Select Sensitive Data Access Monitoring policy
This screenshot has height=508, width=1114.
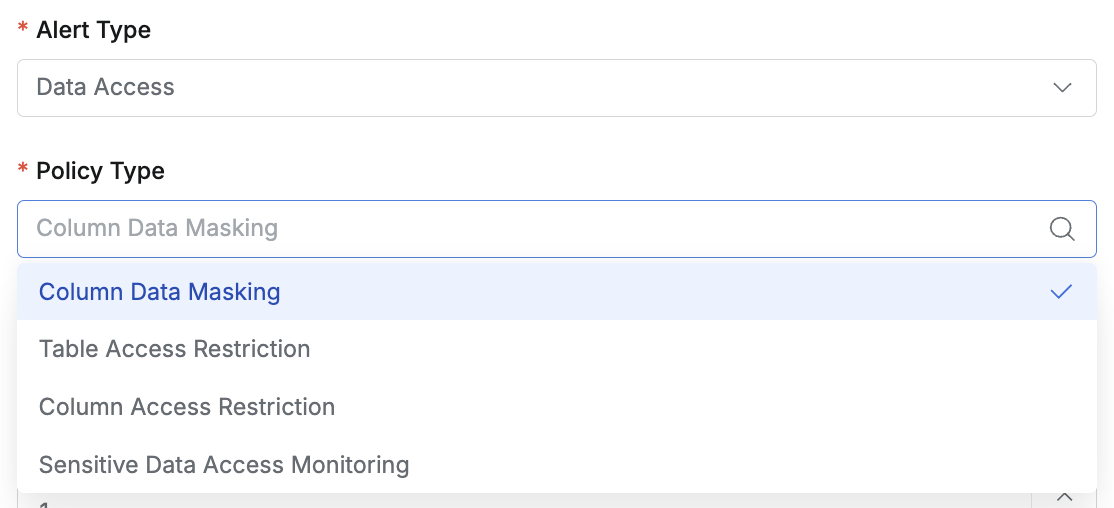[x=224, y=465]
